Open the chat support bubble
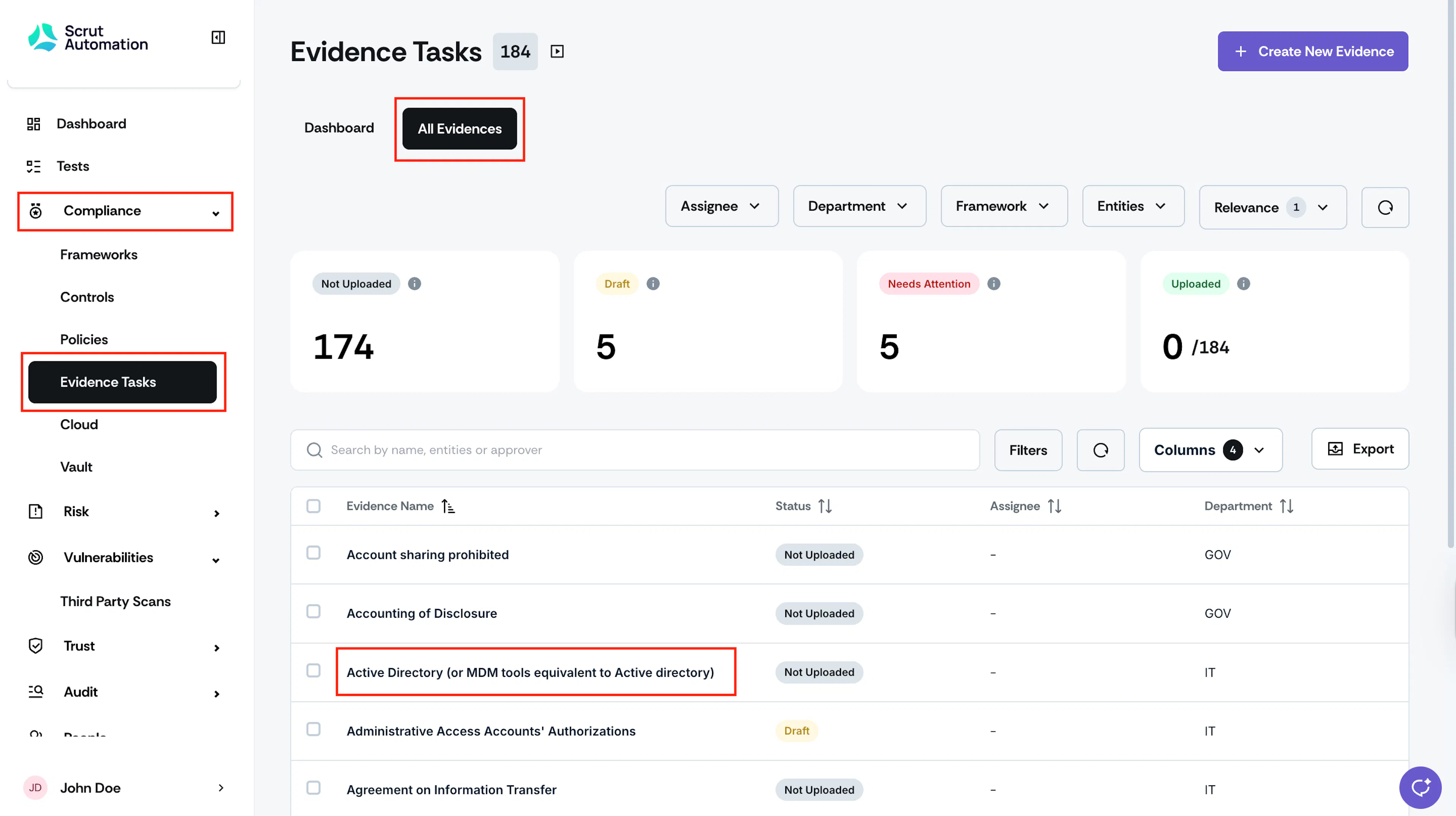This screenshot has width=1456, height=816. coord(1420,787)
